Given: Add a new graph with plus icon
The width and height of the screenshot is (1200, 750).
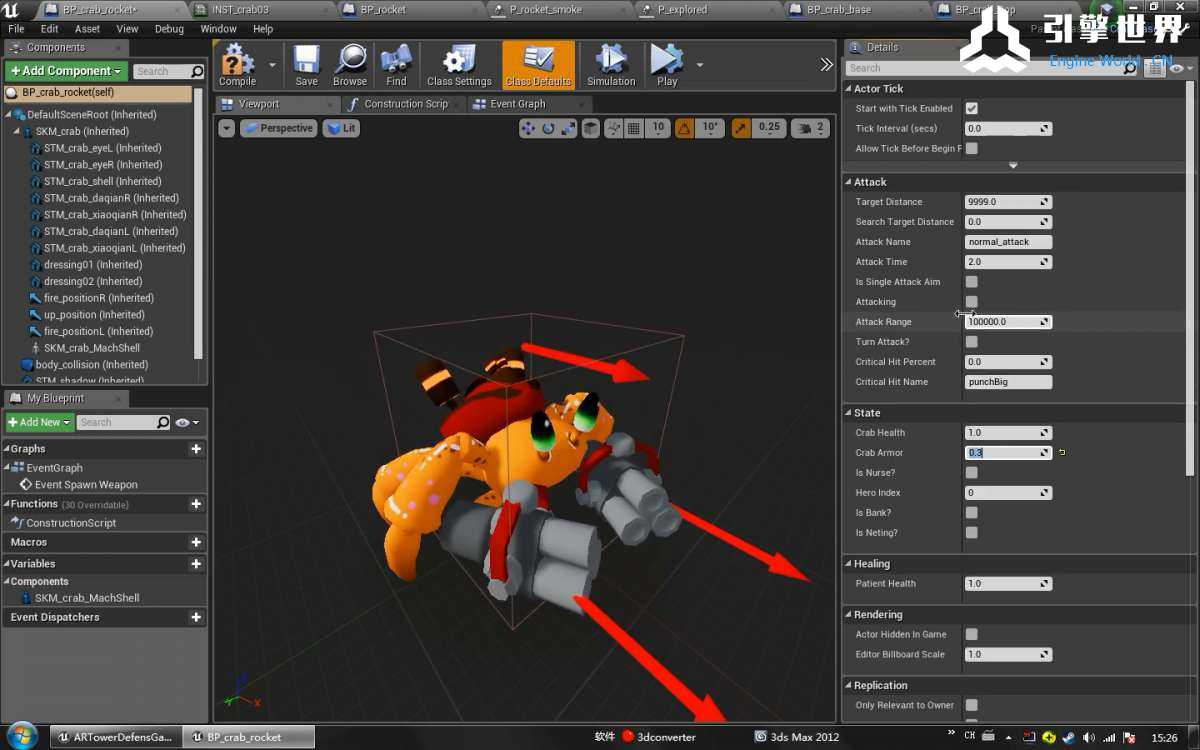Looking at the screenshot, I should 196,449.
